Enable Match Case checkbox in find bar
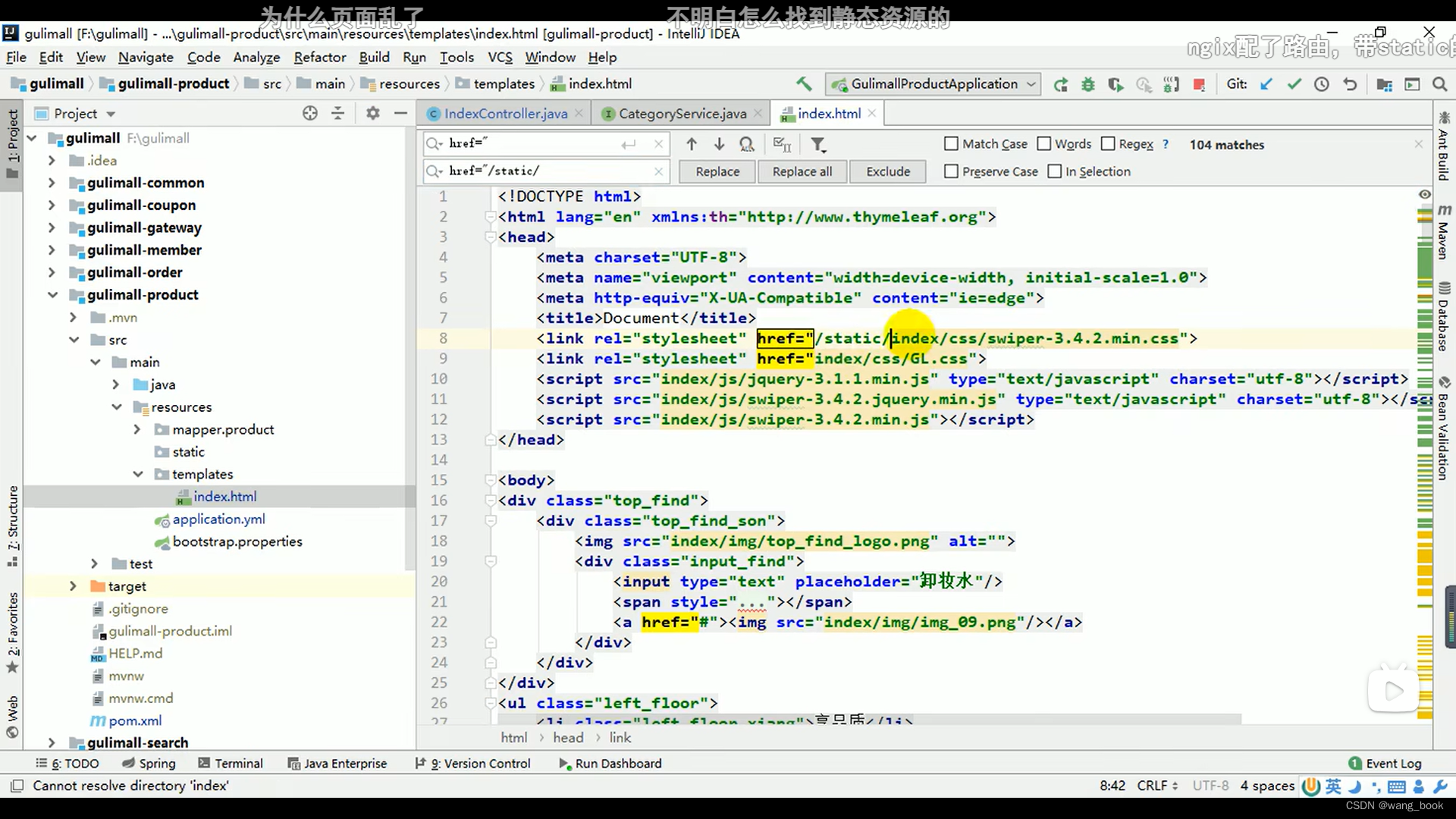This screenshot has width=1456, height=819. coord(950,144)
